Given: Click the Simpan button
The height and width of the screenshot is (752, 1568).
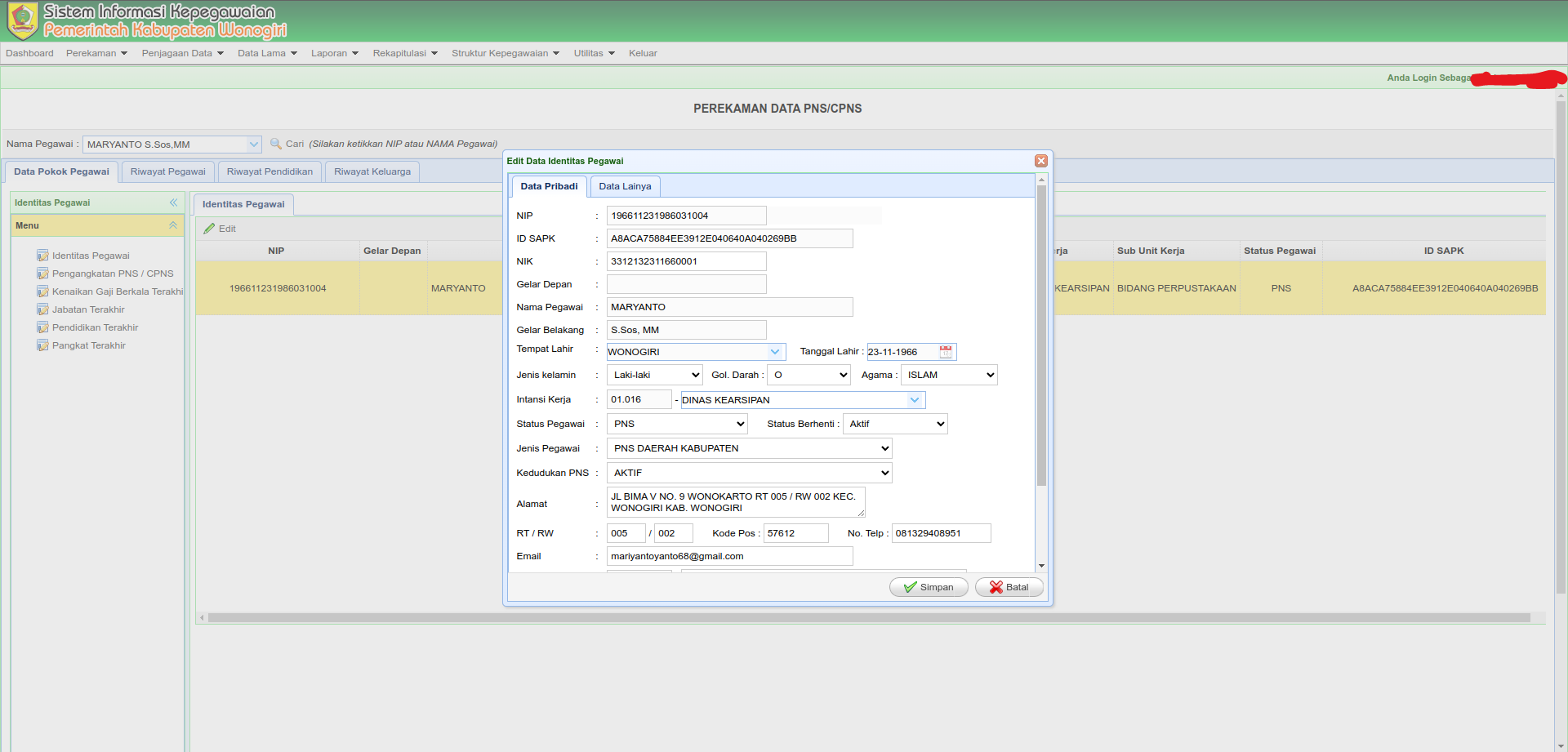Looking at the screenshot, I should [x=929, y=587].
